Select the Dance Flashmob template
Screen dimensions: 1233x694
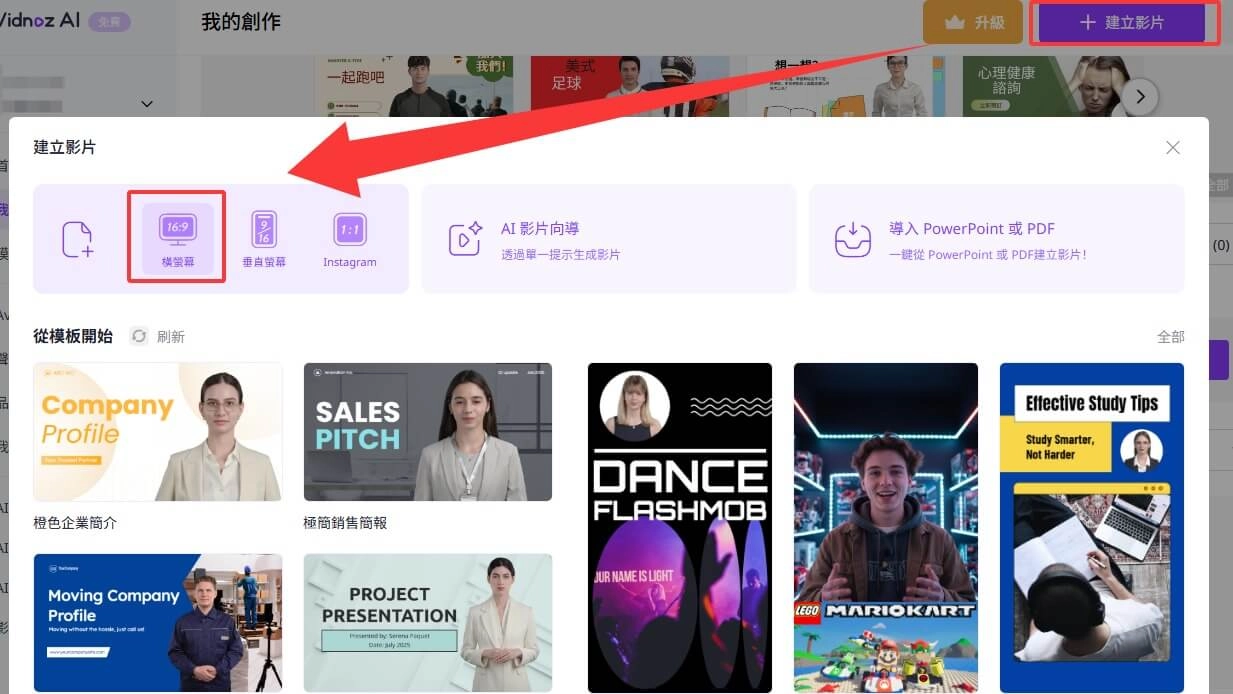coord(680,527)
